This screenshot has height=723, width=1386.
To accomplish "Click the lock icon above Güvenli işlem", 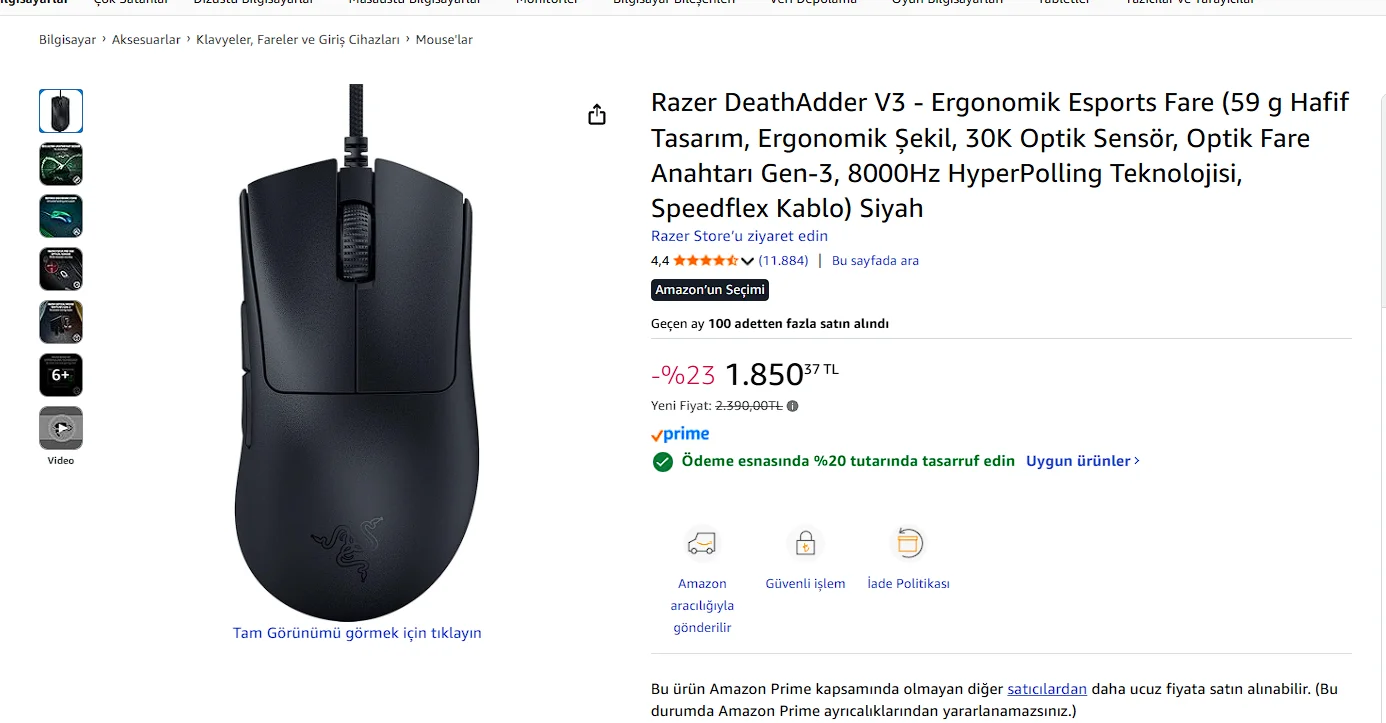I will click(805, 544).
